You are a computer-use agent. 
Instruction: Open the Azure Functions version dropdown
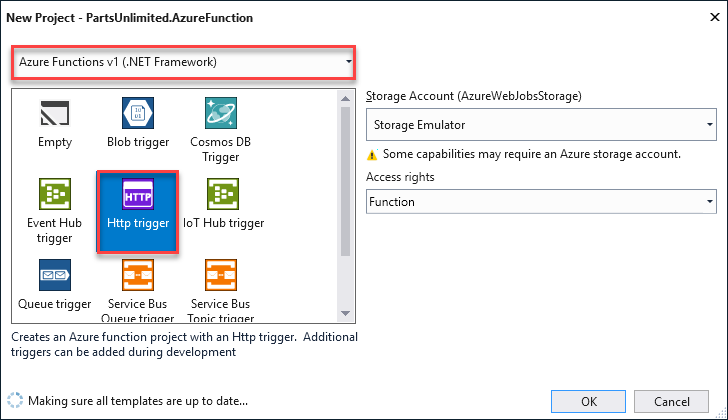(183, 62)
